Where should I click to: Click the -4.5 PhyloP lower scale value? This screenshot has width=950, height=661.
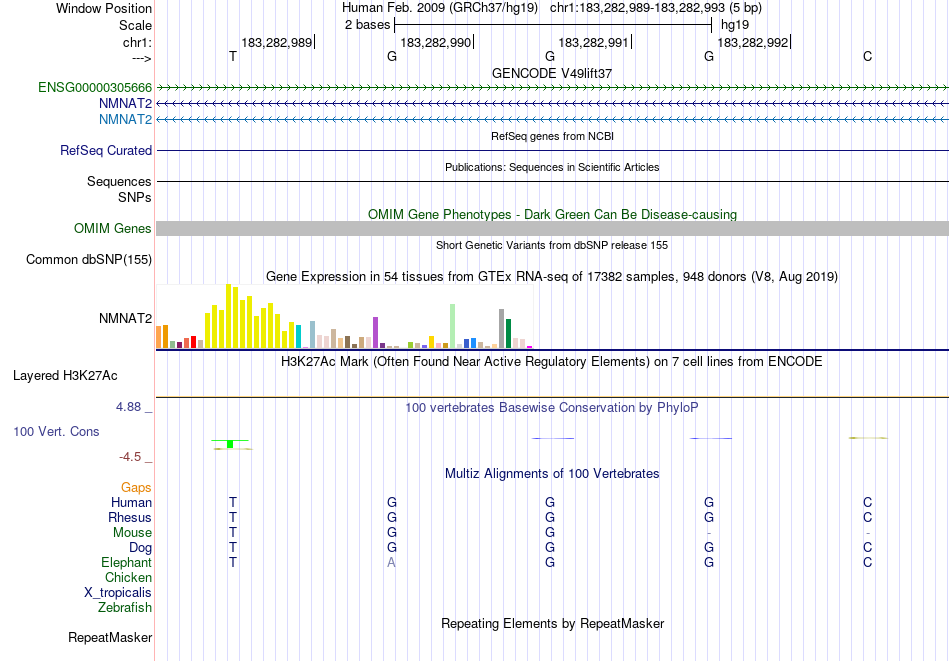[x=130, y=457]
